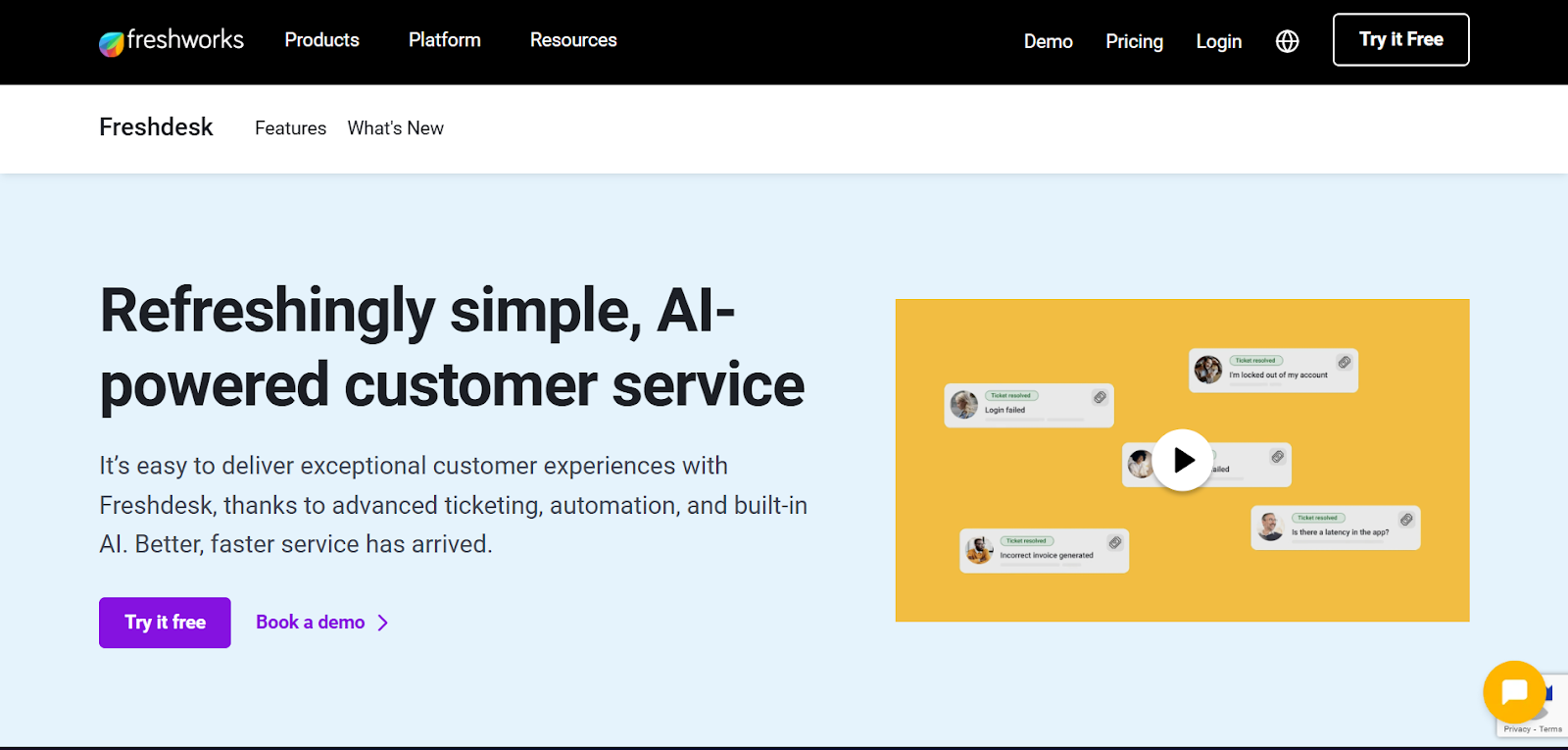Click the purple Try it free button
The image size is (1568, 750).
click(165, 623)
